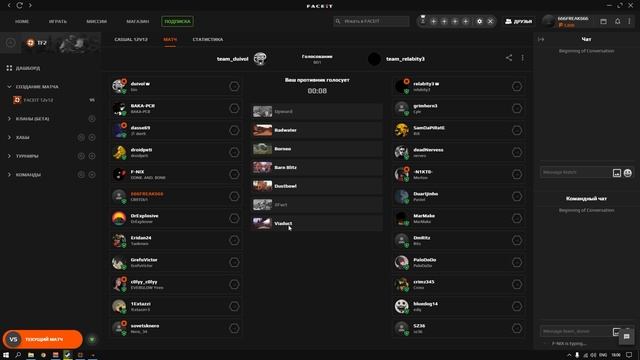
Task: Click grimhorn3's skill level badge
Action: (x=517, y=108)
